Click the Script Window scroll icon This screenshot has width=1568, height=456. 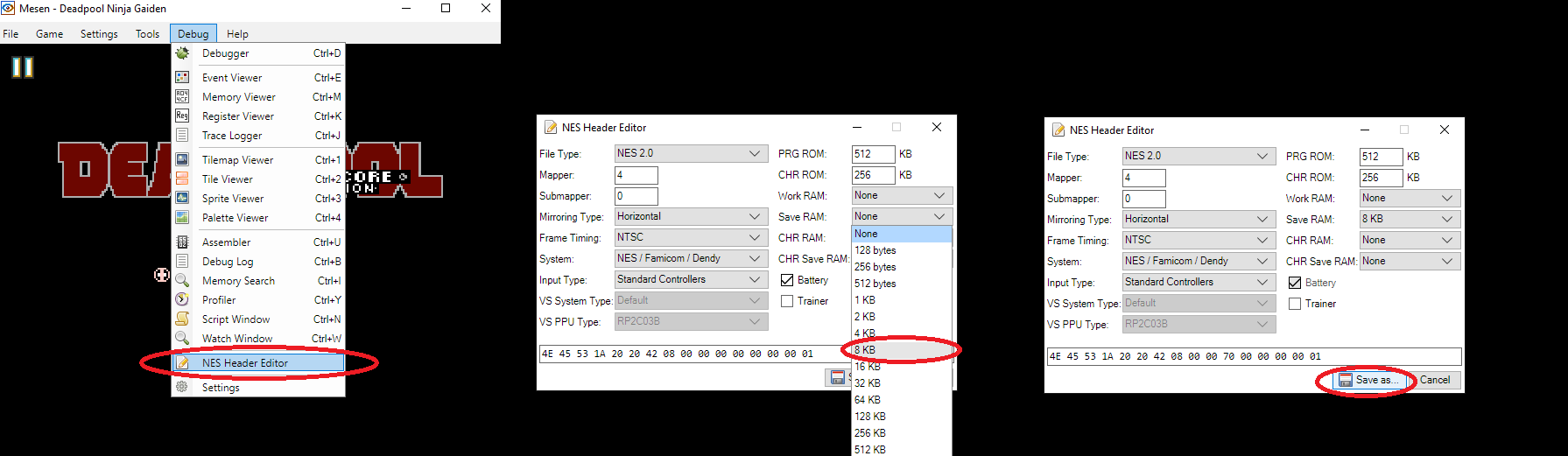click(x=182, y=319)
